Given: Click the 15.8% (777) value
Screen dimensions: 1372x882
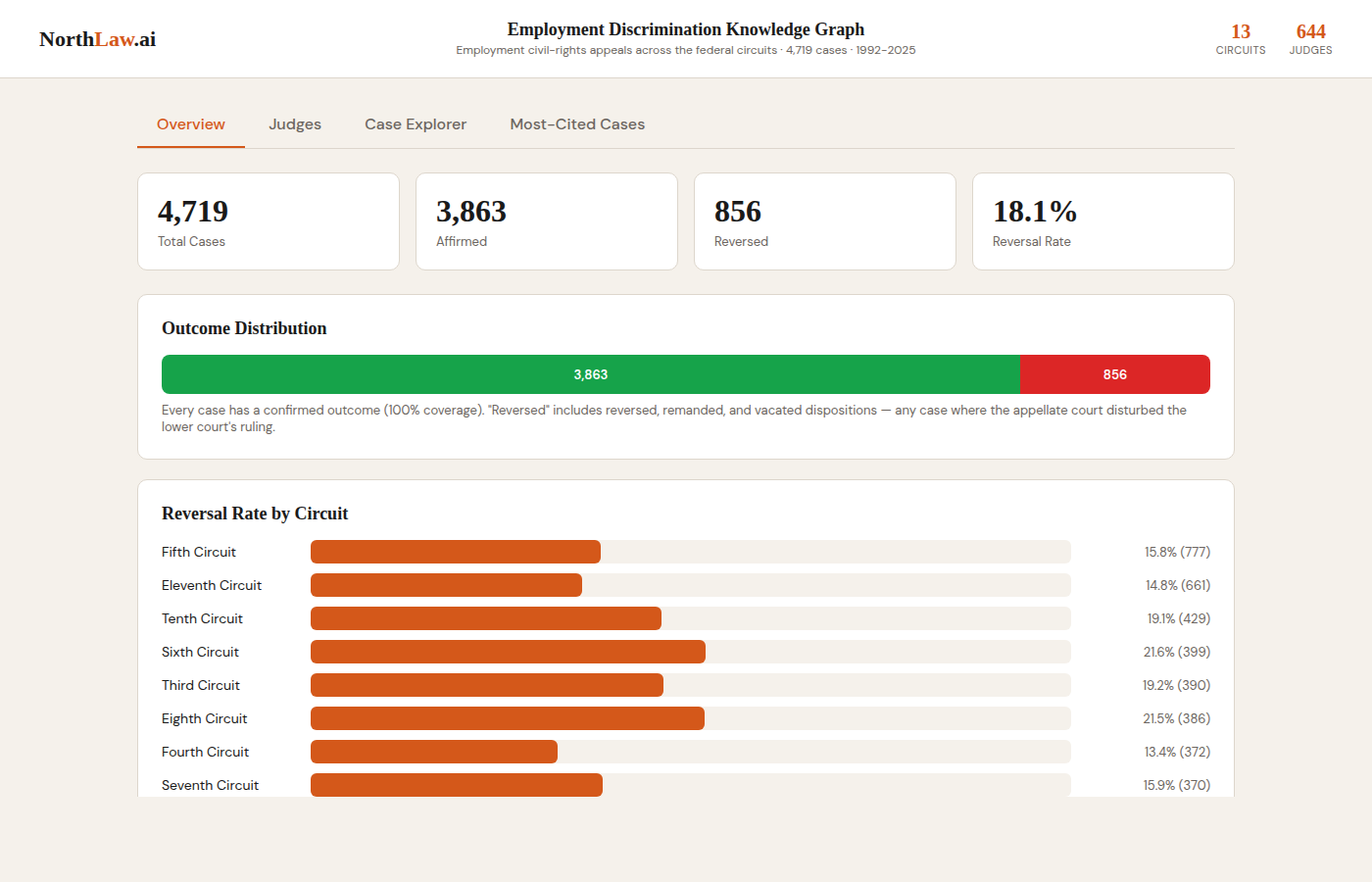Looking at the screenshot, I should [1177, 552].
